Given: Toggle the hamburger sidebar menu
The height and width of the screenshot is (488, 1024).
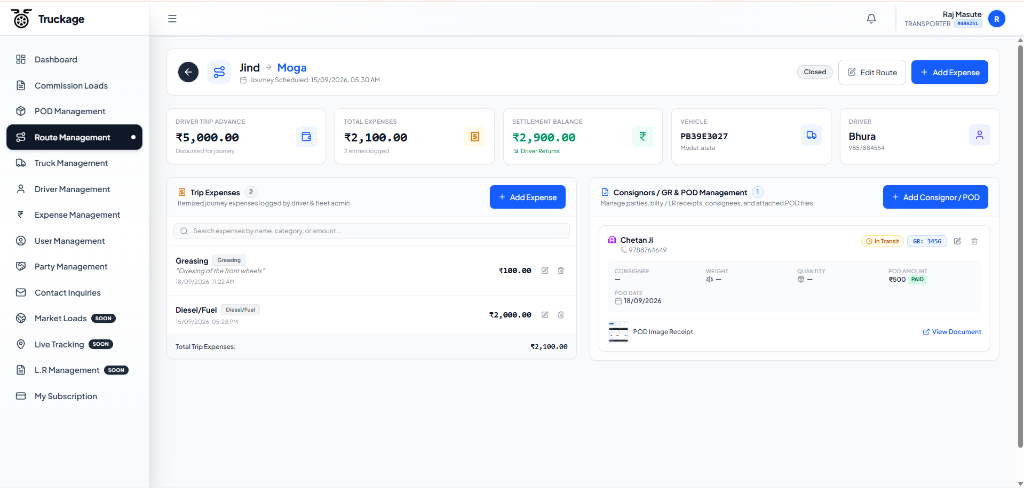Looking at the screenshot, I should click(172, 19).
